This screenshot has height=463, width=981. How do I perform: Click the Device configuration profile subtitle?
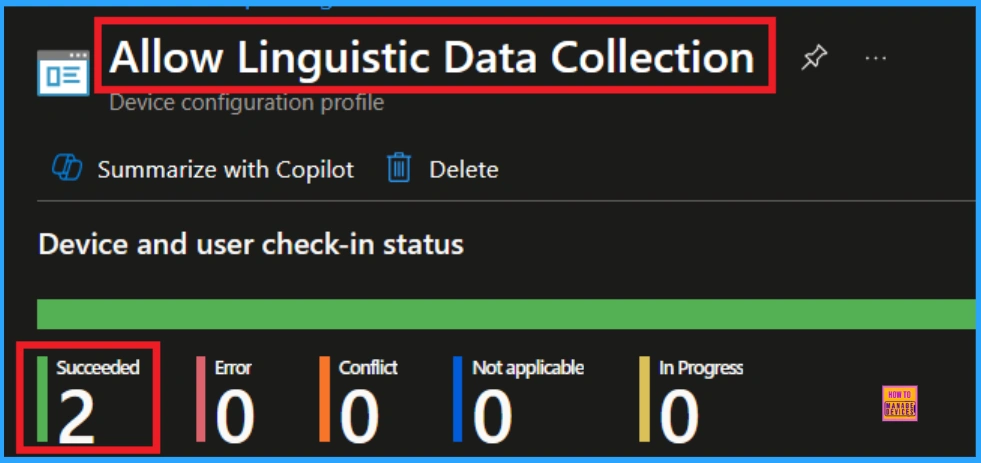click(246, 102)
